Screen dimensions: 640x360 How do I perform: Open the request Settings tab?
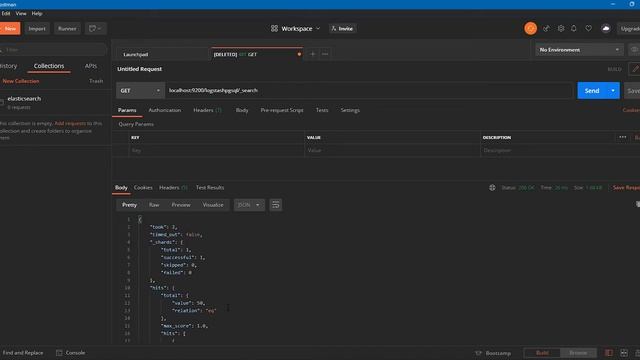click(x=350, y=110)
